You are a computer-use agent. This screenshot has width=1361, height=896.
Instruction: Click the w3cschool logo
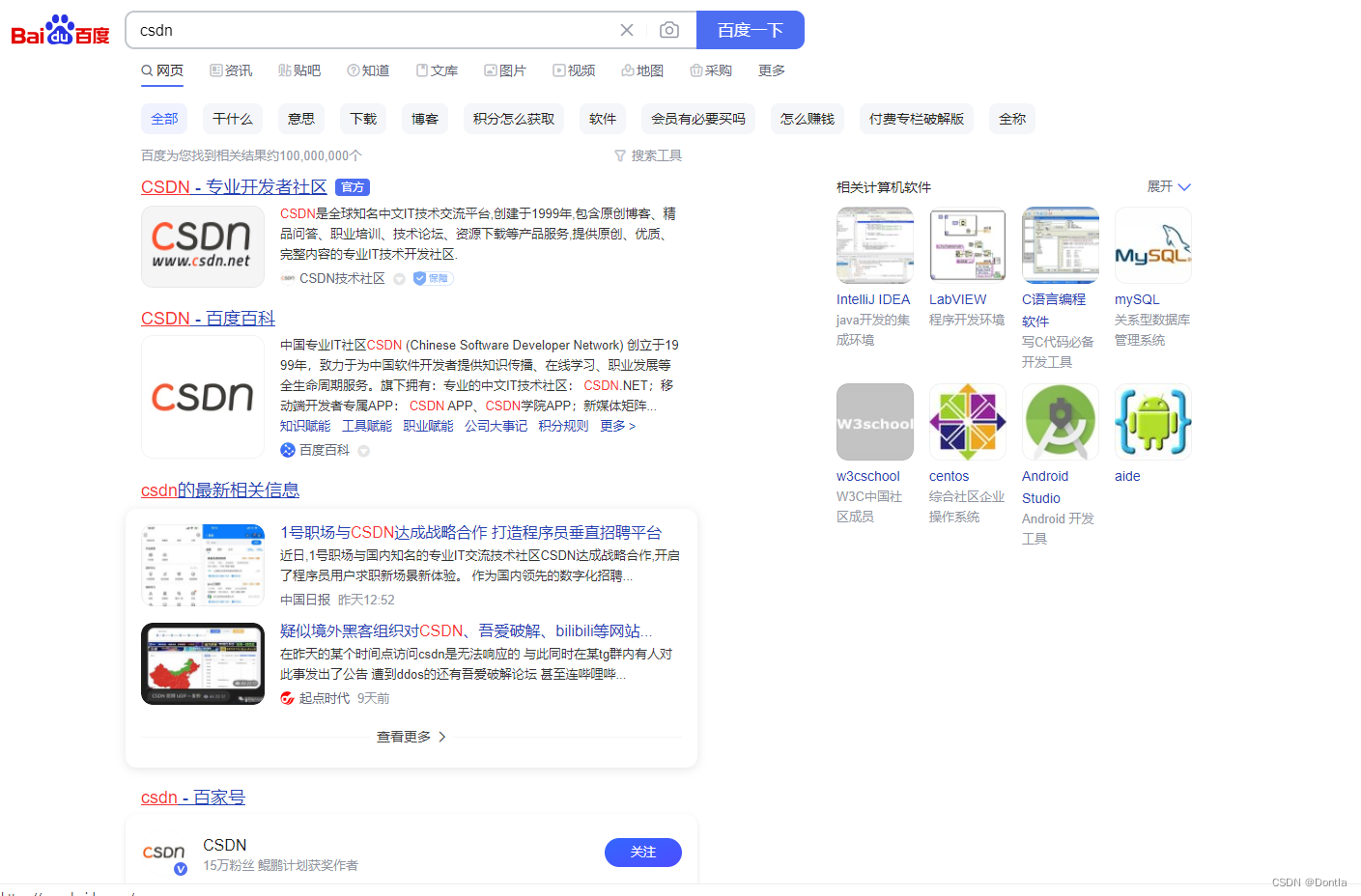tap(875, 422)
